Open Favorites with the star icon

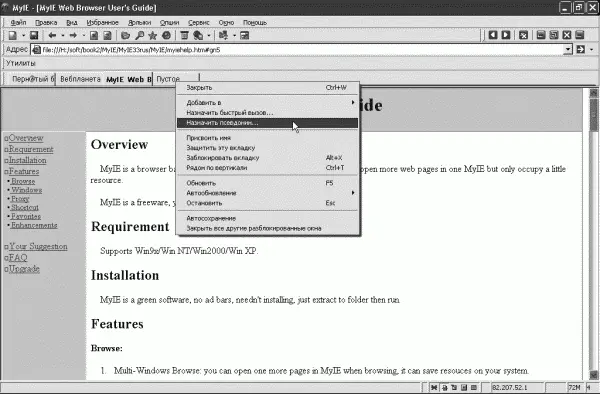click(x=153, y=36)
